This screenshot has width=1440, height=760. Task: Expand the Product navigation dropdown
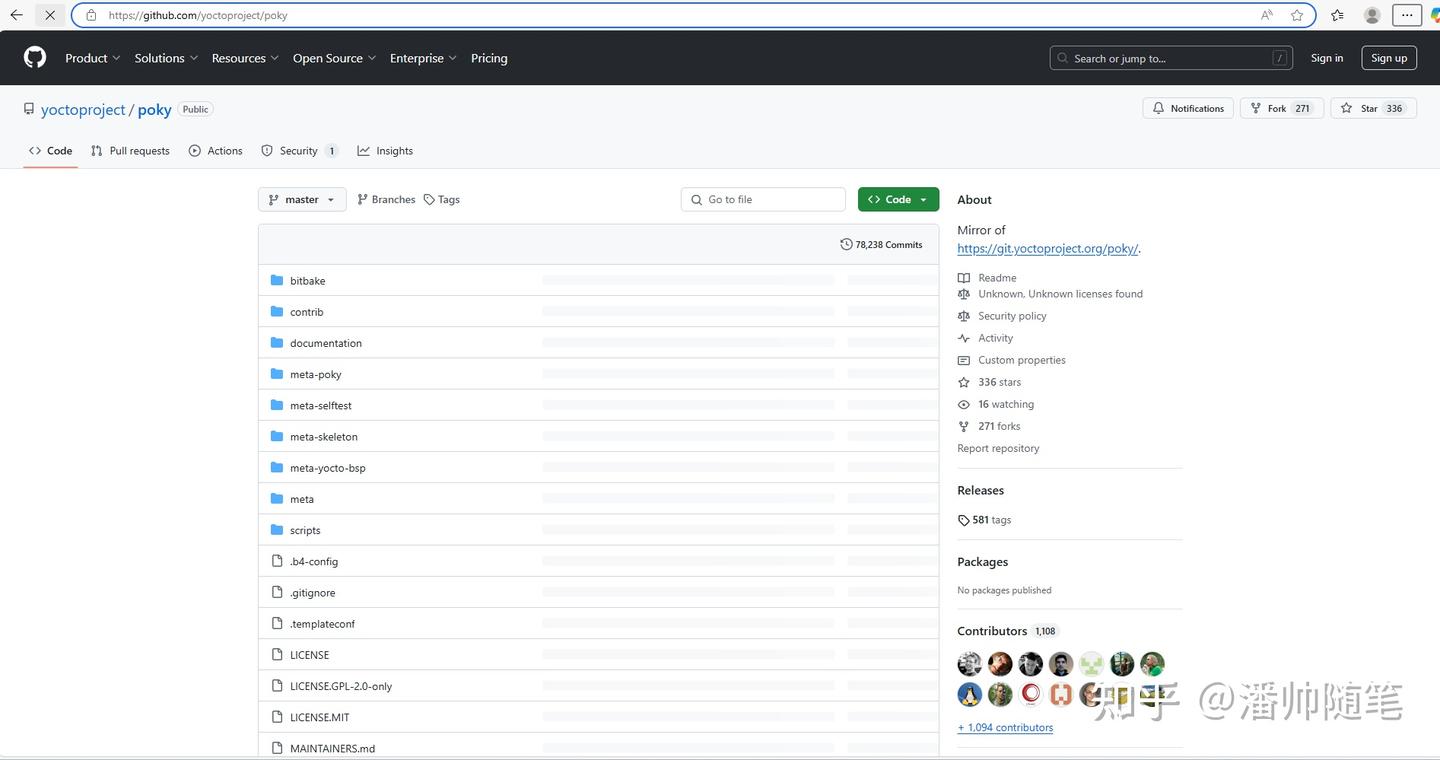(93, 58)
